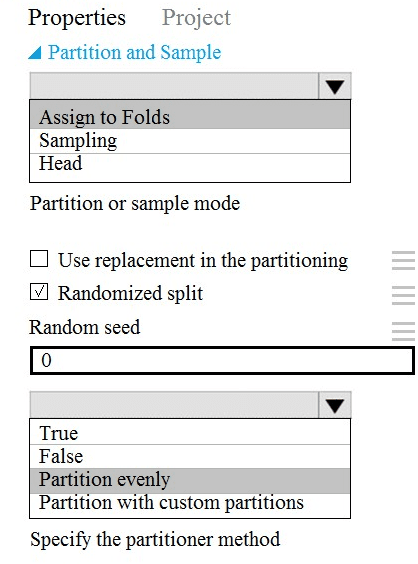Choose Partition with custom partitions
The height and width of the screenshot is (564, 418).
(x=190, y=502)
